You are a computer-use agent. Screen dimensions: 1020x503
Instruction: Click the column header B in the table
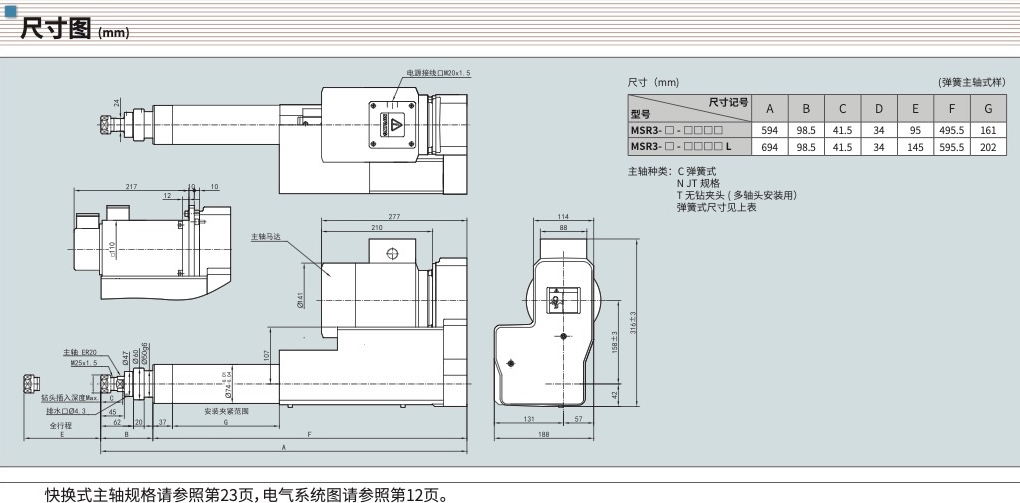point(806,109)
